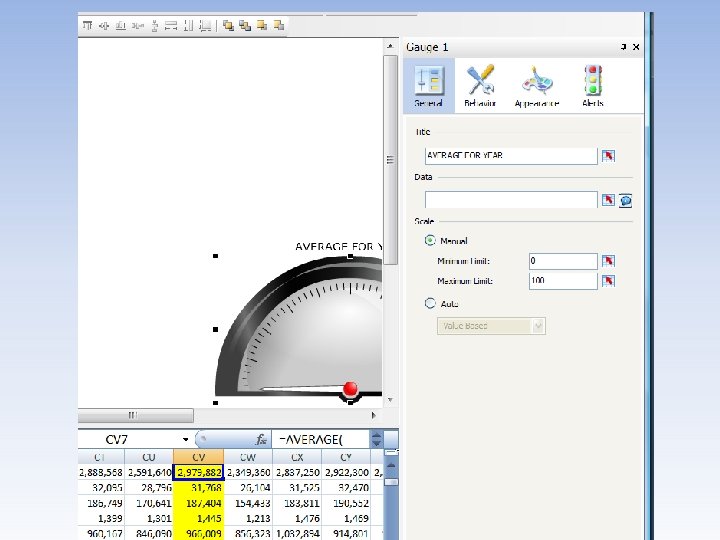Click yellow cell with value 187,404
Image resolution: width=720 pixels, height=540 pixels.
[198, 503]
